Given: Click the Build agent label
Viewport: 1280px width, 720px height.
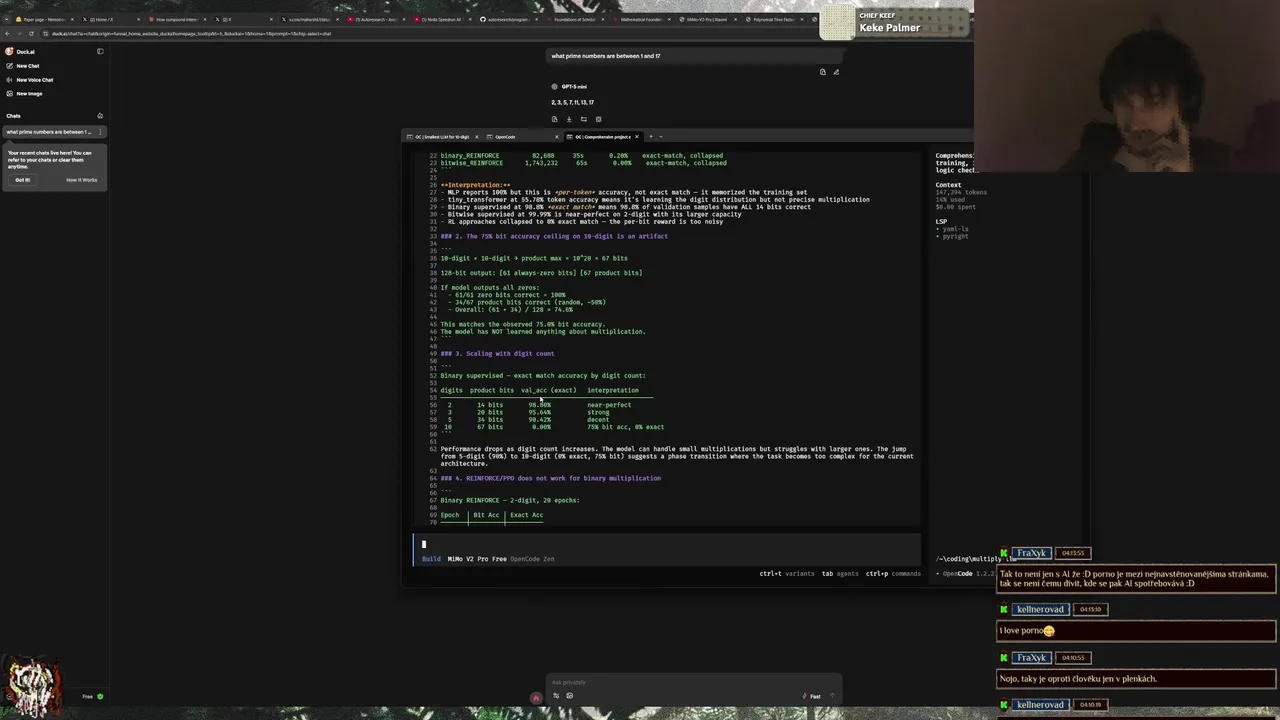Looking at the screenshot, I should click(x=431, y=559).
